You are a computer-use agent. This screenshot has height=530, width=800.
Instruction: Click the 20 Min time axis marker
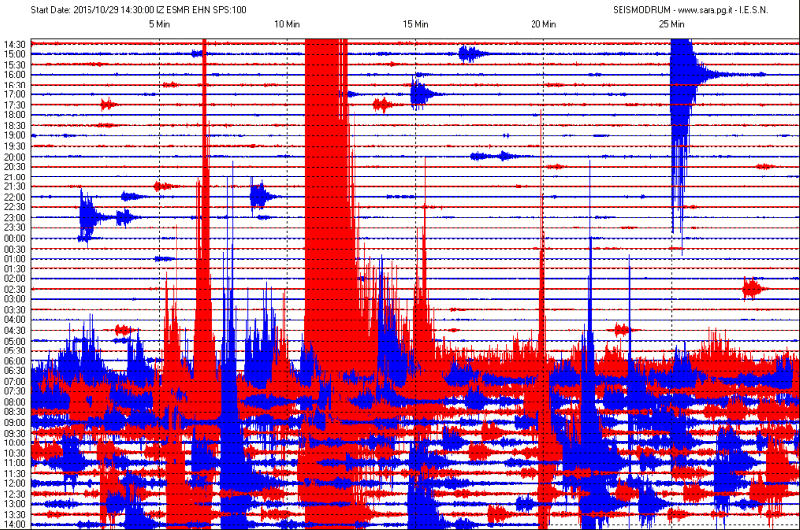click(543, 23)
